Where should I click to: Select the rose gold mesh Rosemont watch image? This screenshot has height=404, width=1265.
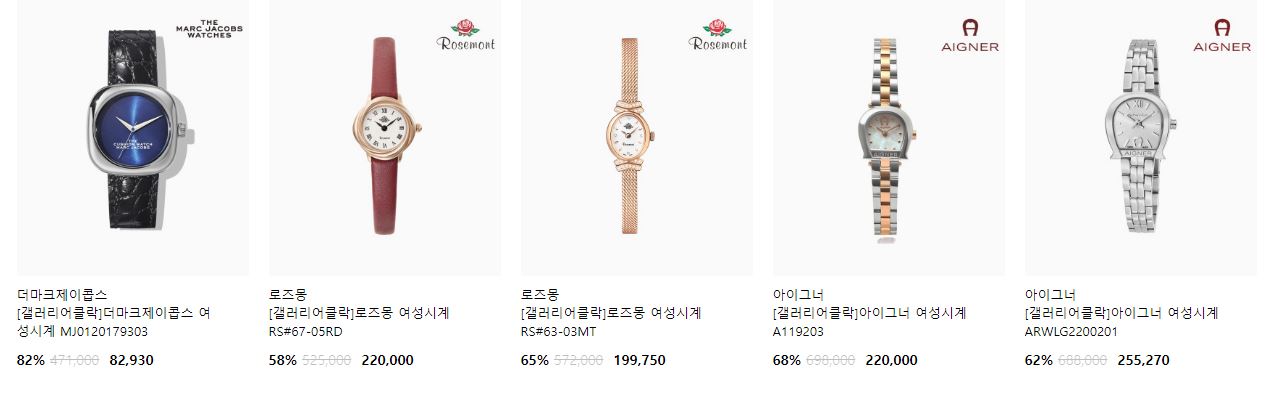coord(637,138)
